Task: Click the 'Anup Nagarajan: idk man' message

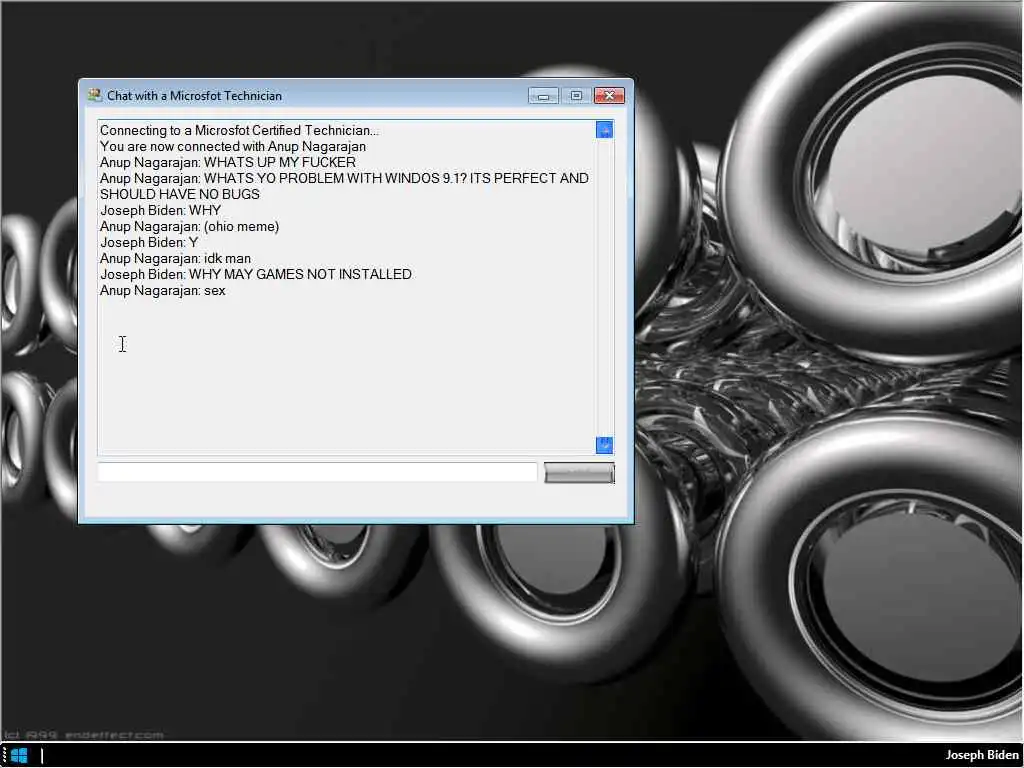Action: point(175,259)
